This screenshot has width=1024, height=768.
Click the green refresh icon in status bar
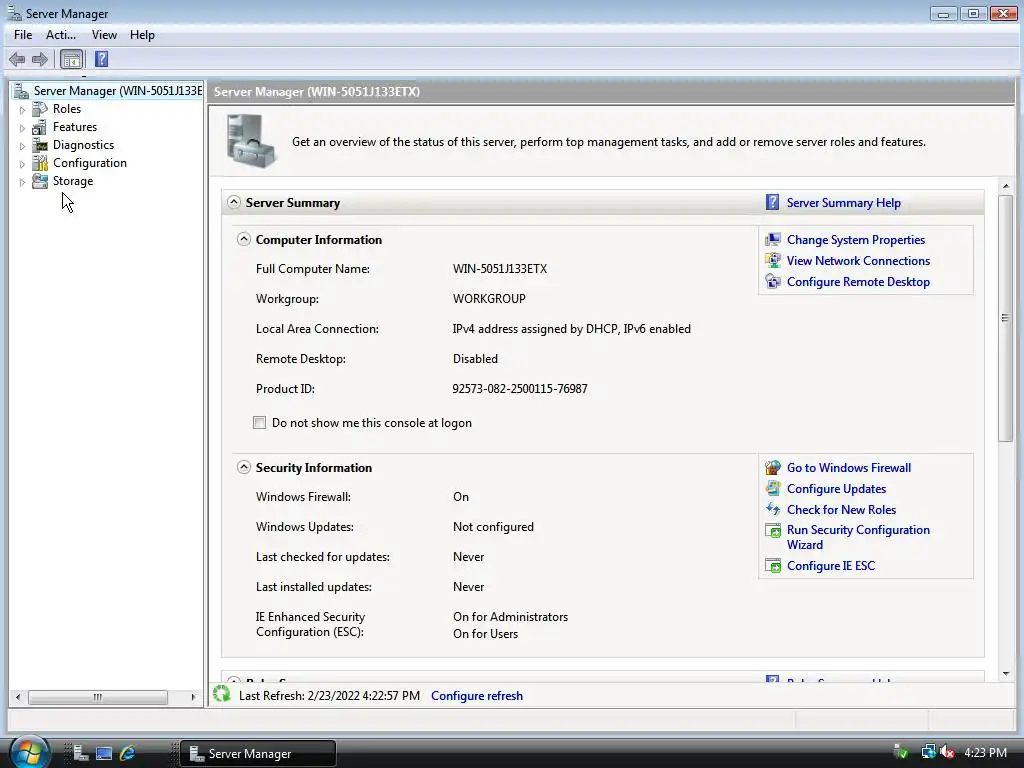click(221, 694)
